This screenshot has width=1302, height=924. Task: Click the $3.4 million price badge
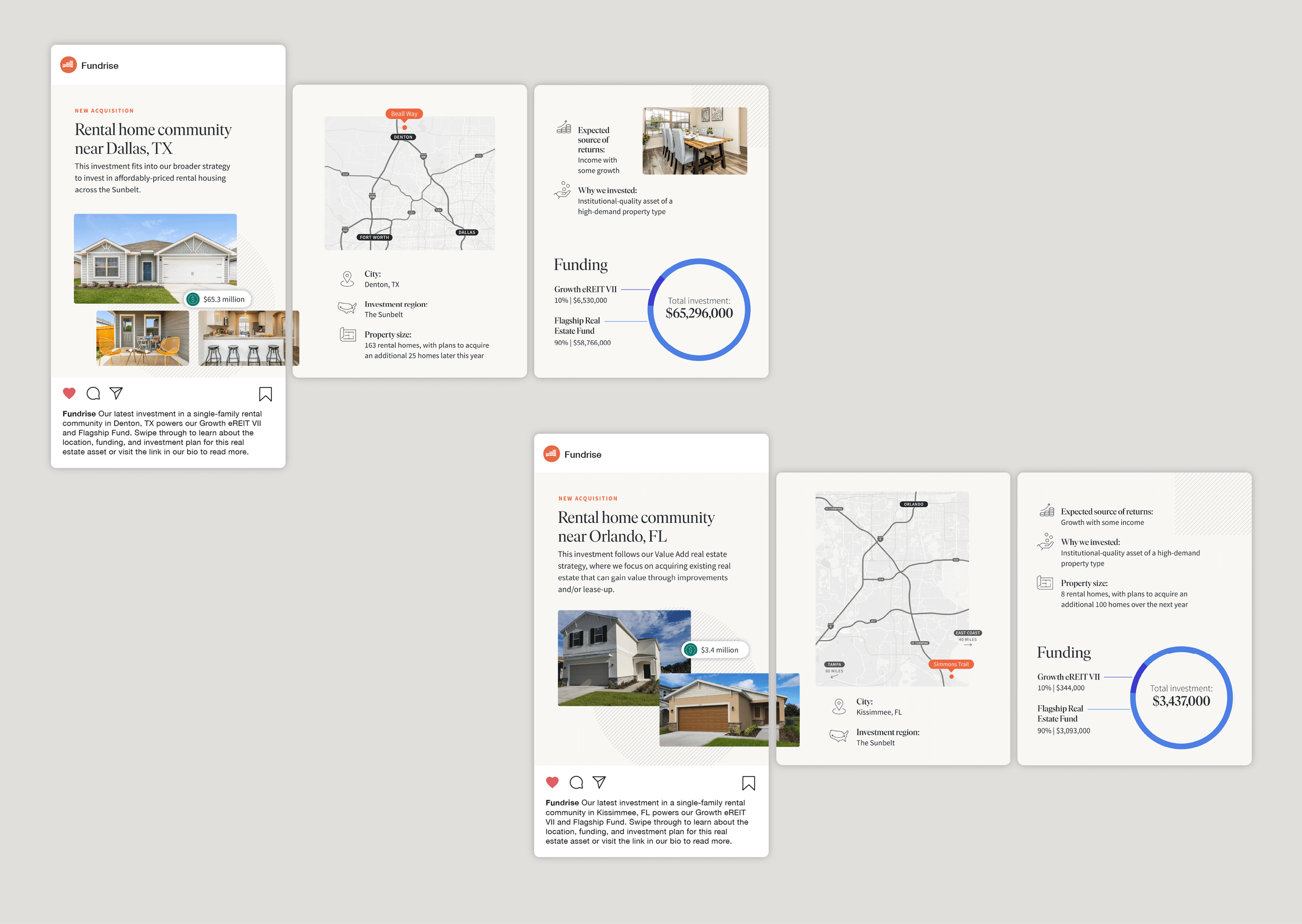(715, 650)
